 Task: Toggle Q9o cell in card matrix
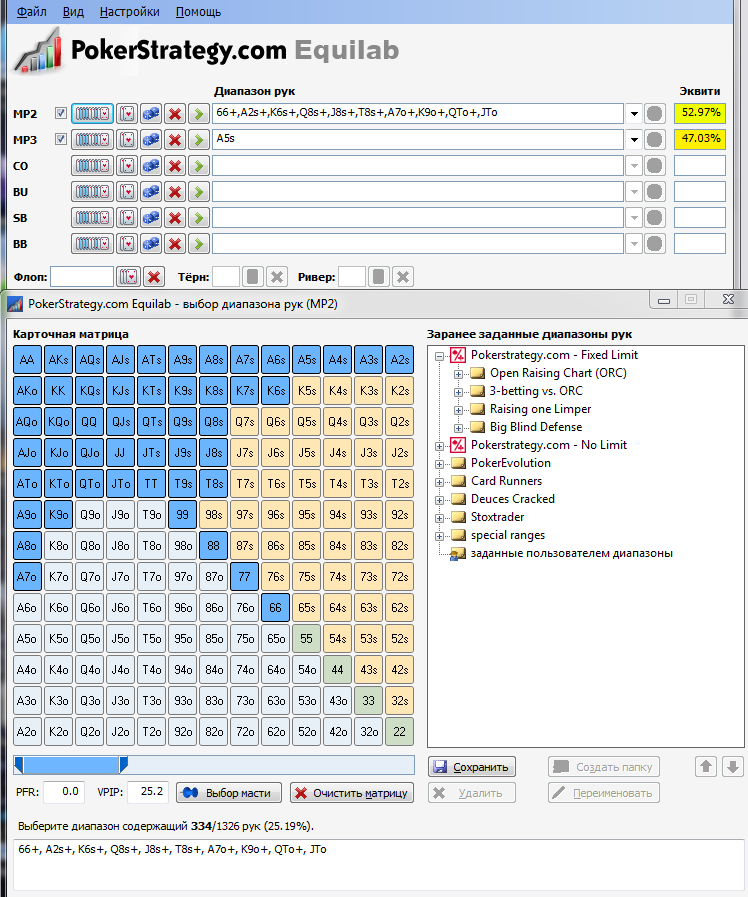(89, 515)
